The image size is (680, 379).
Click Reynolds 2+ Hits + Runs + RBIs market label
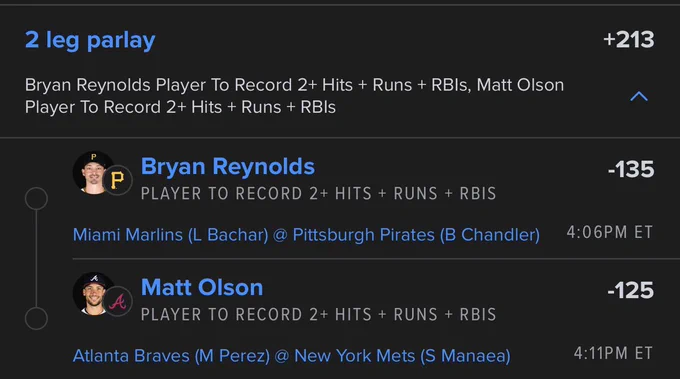point(318,193)
